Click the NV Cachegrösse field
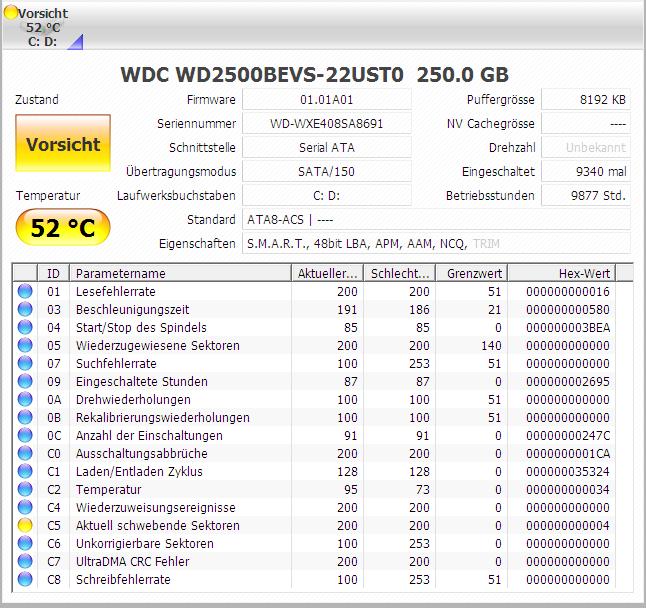 pos(586,123)
